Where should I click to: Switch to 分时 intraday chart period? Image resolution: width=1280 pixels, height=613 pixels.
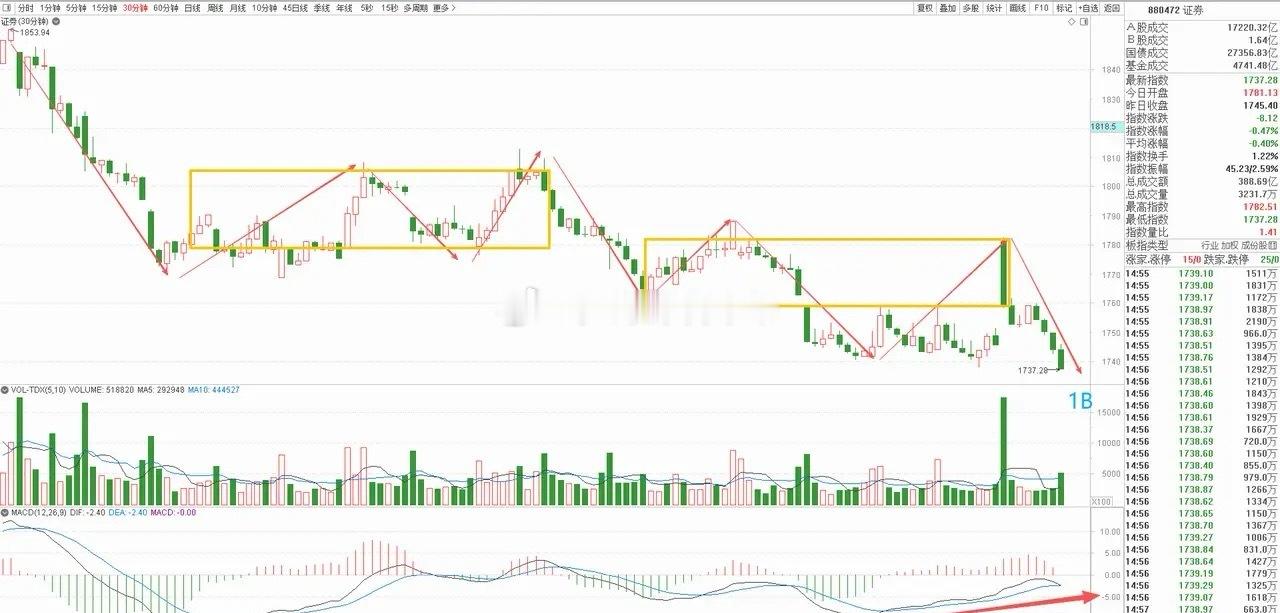(25, 7)
